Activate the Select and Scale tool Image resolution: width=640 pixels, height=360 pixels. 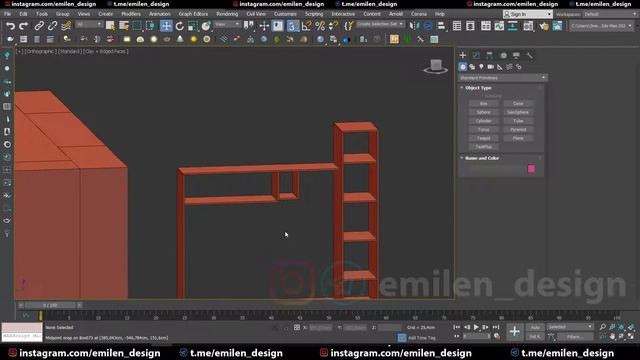[193, 26]
